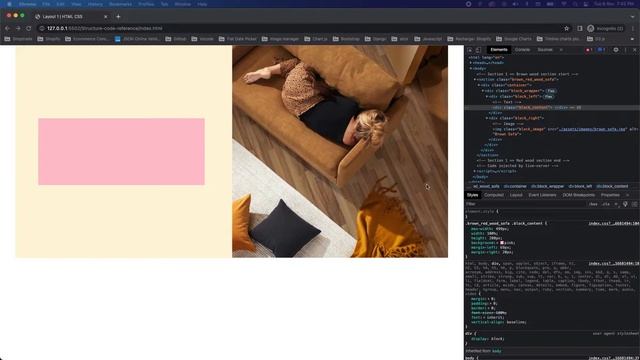Expand the head element node
This screenshot has height=360, width=640.
point(471,63)
